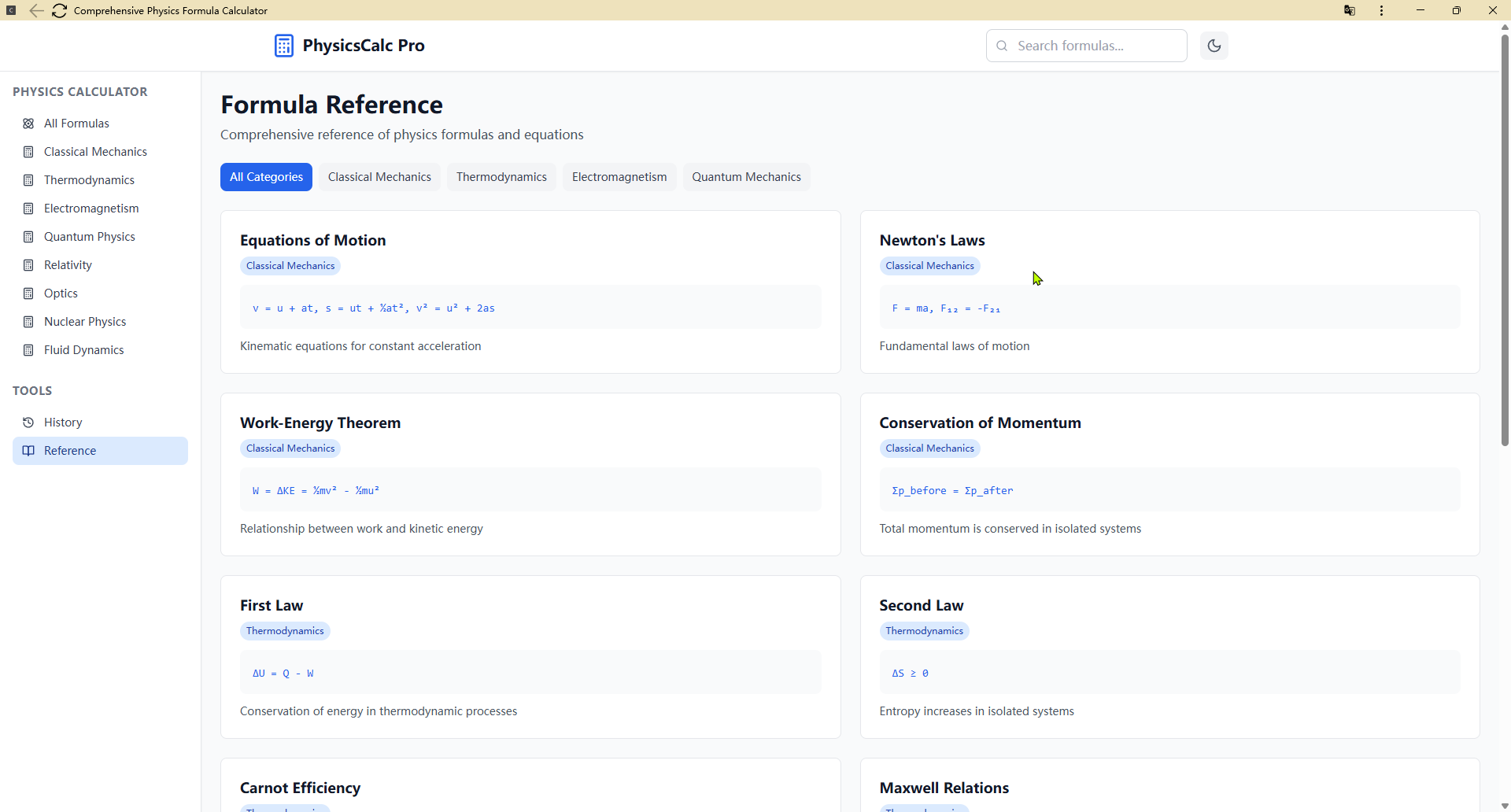Click the Quantum Physics sidebar calculator icon

(x=28, y=237)
